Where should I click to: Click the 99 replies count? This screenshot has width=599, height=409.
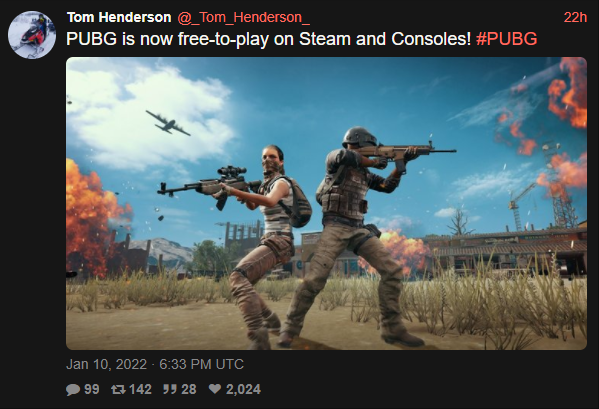click(92, 389)
